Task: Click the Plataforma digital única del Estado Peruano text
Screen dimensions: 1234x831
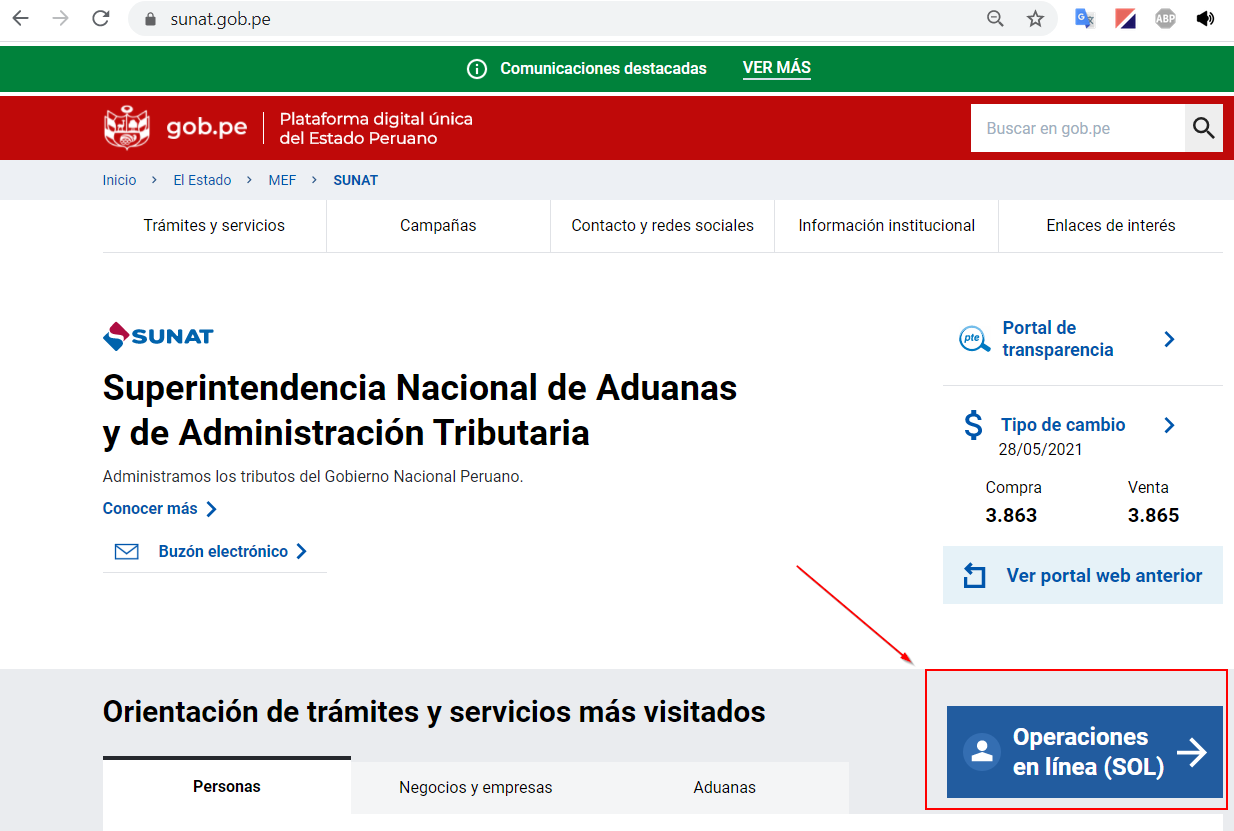Action: 376,128
